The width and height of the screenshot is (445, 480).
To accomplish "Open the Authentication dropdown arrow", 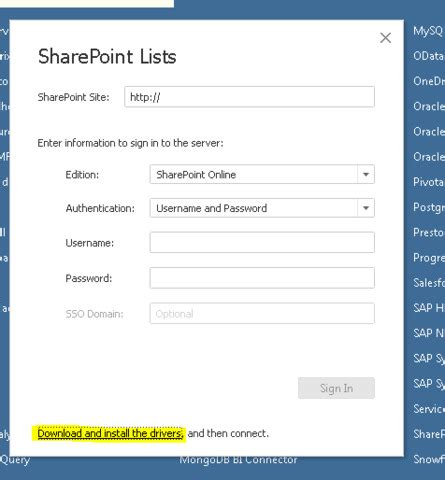I will coord(366,208).
